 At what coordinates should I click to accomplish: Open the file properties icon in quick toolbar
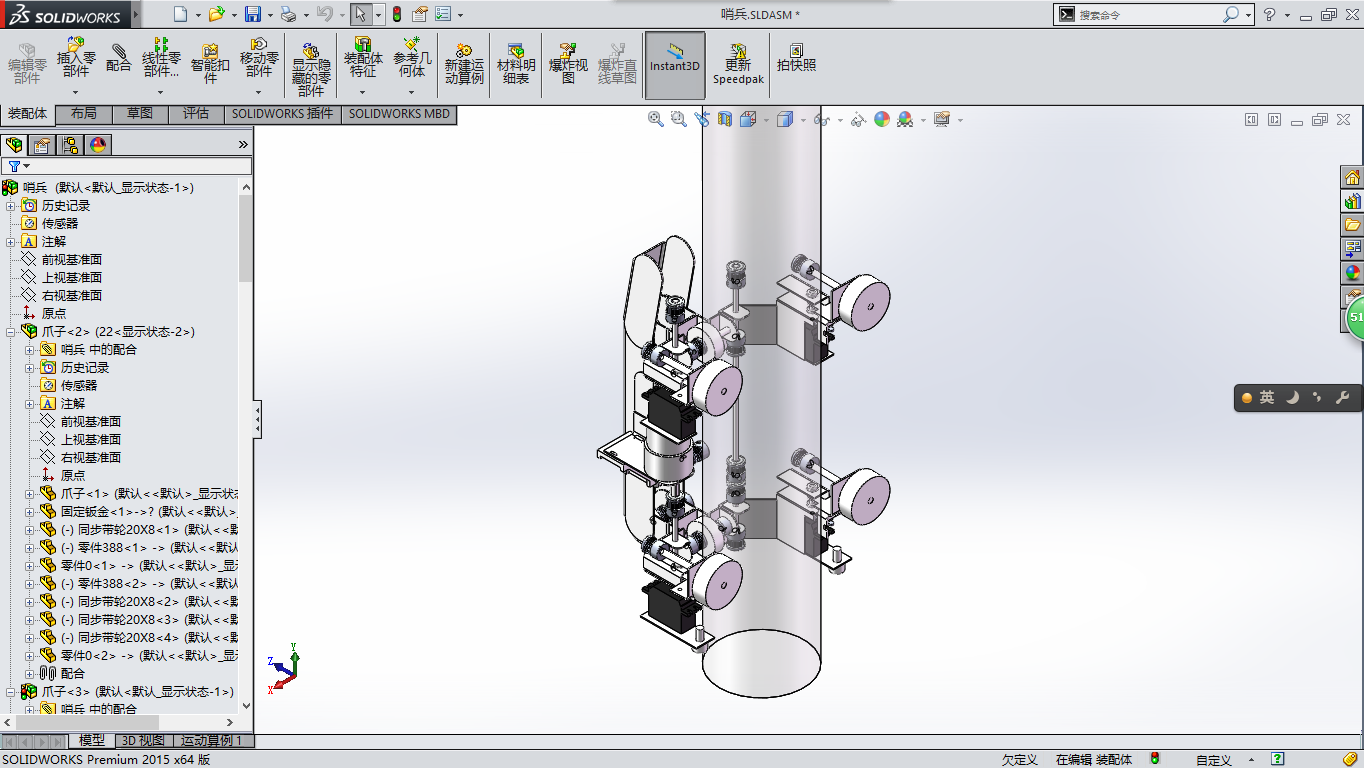click(x=420, y=14)
